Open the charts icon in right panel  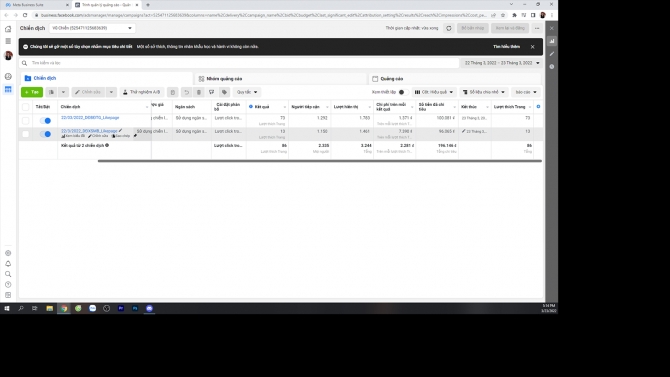552,41
